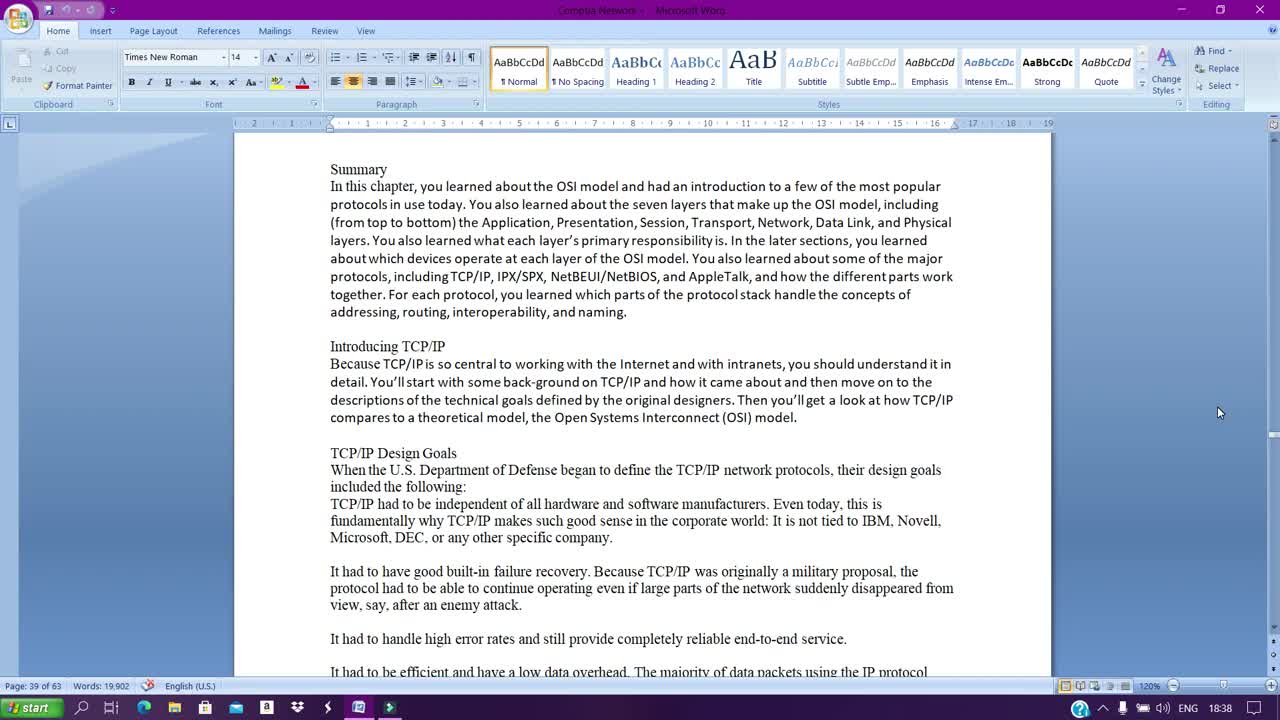The width and height of the screenshot is (1280, 720).
Task: Open the font name dropdown
Action: pyautogui.click(x=223, y=57)
